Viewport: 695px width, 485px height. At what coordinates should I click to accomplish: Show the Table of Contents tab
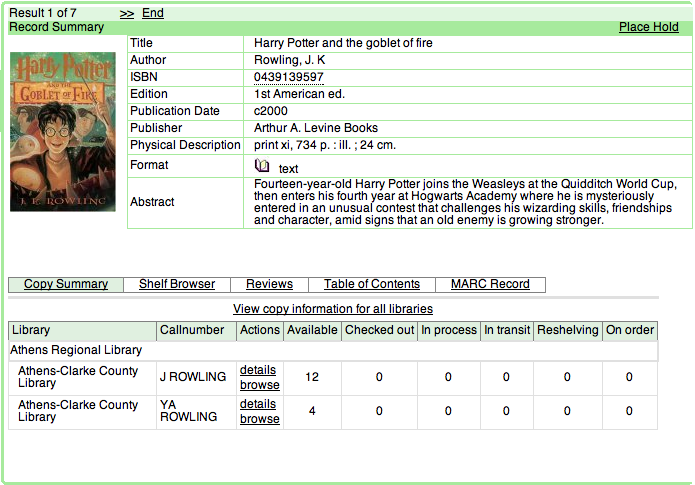click(372, 284)
